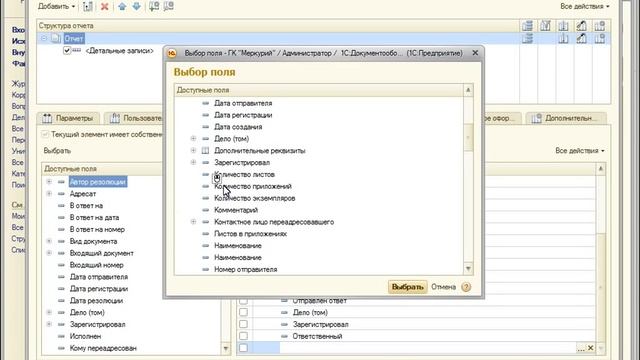Screen dimensions: 640x360
Task: Select Количество приложений field
Action: (x=253, y=186)
